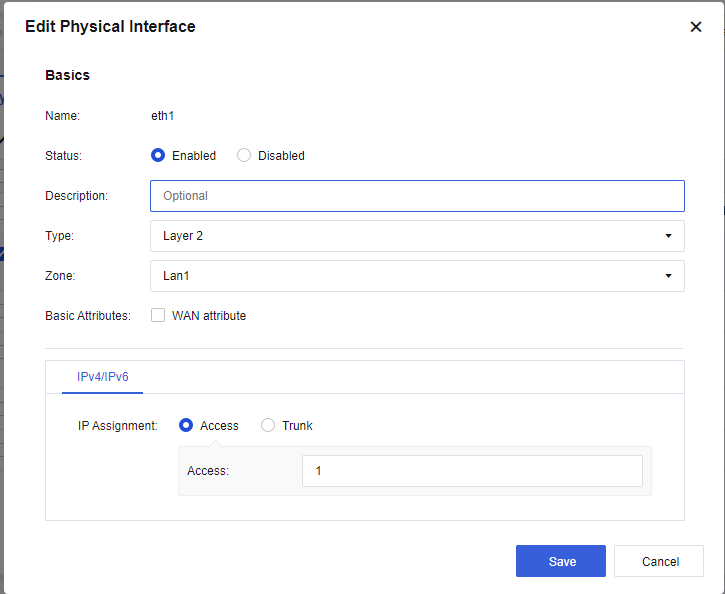Cancel editing the interface
The height and width of the screenshot is (594, 725).
point(659,561)
